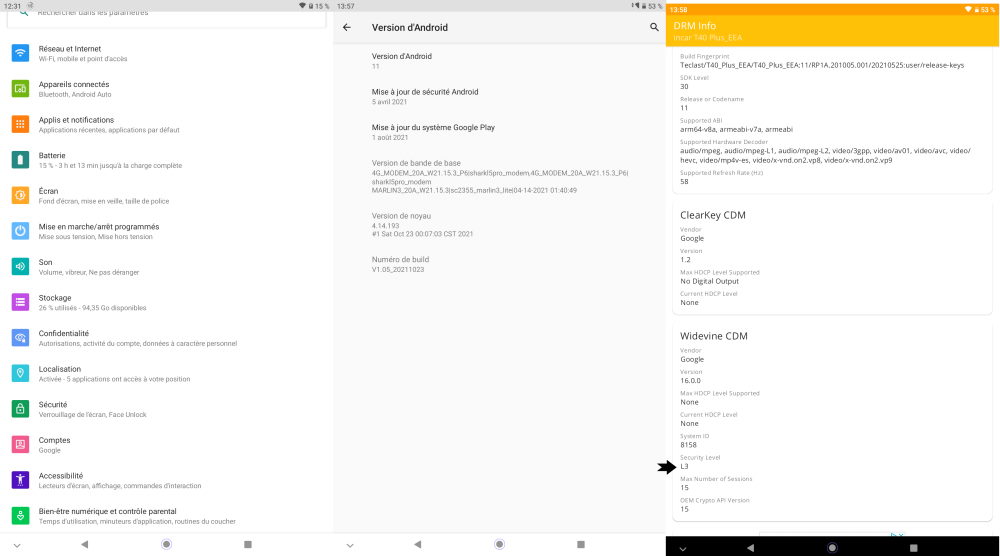The height and width of the screenshot is (556, 1000).
Task: Open Son settings entry
Action: click(166, 267)
